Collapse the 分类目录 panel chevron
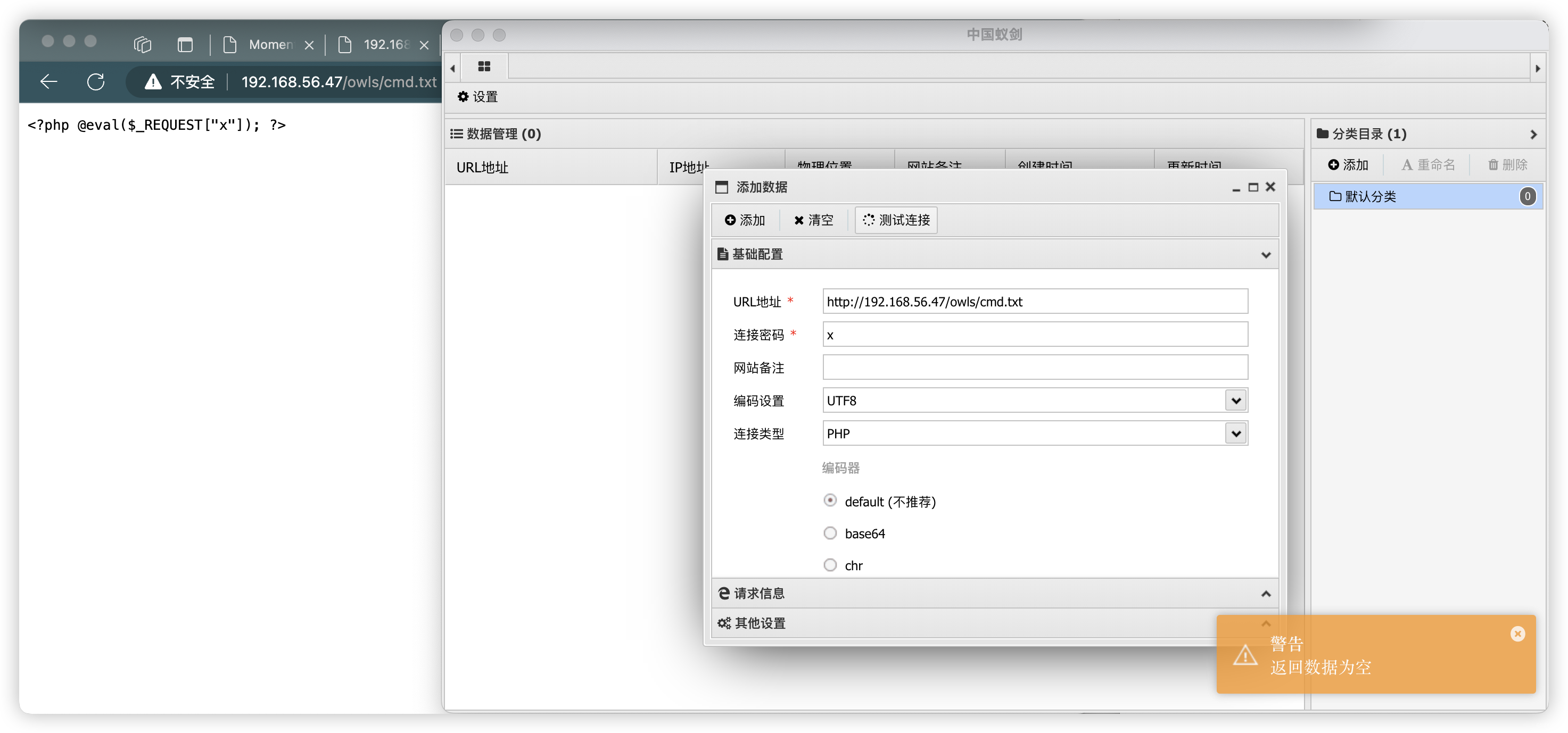This screenshot has width=1568, height=733. pyautogui.click(x=1533, y=135)
